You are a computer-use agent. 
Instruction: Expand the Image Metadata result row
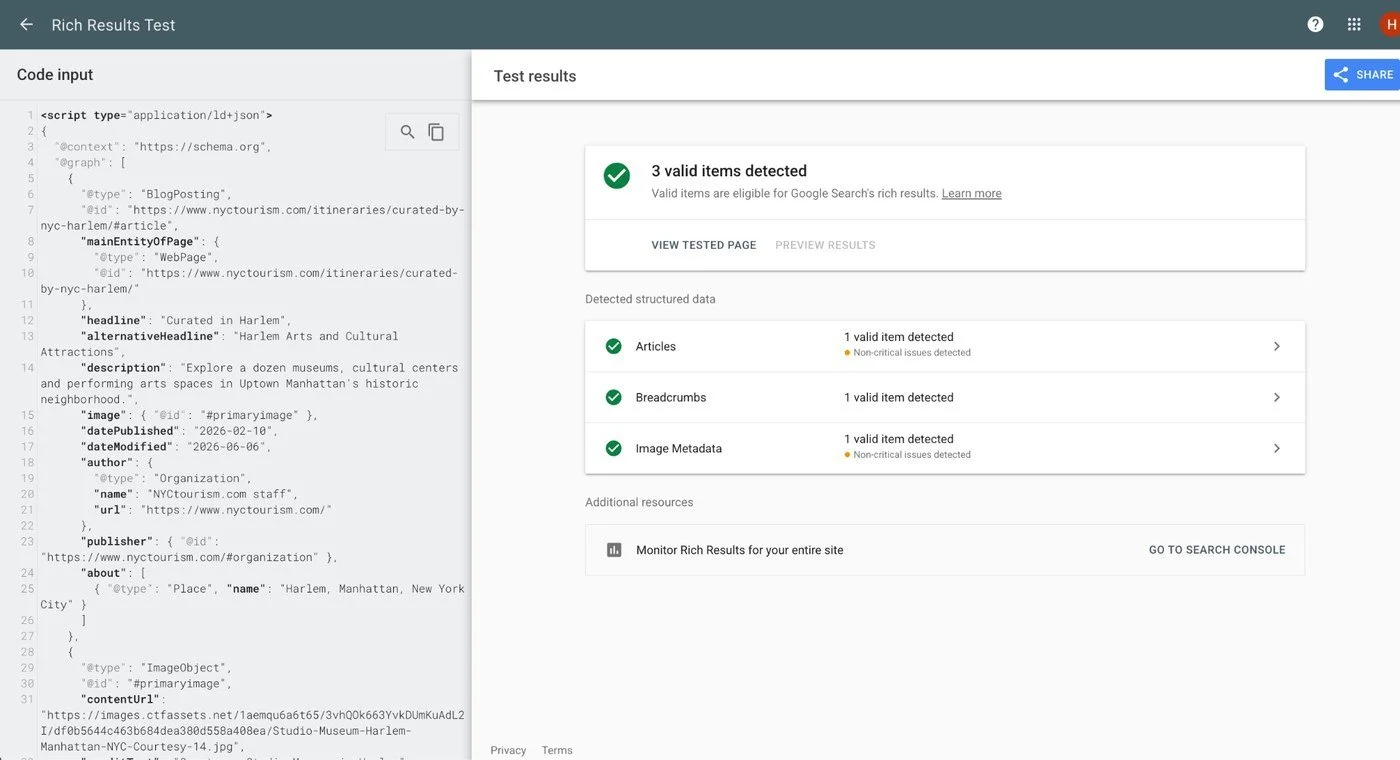click(945, 448)
